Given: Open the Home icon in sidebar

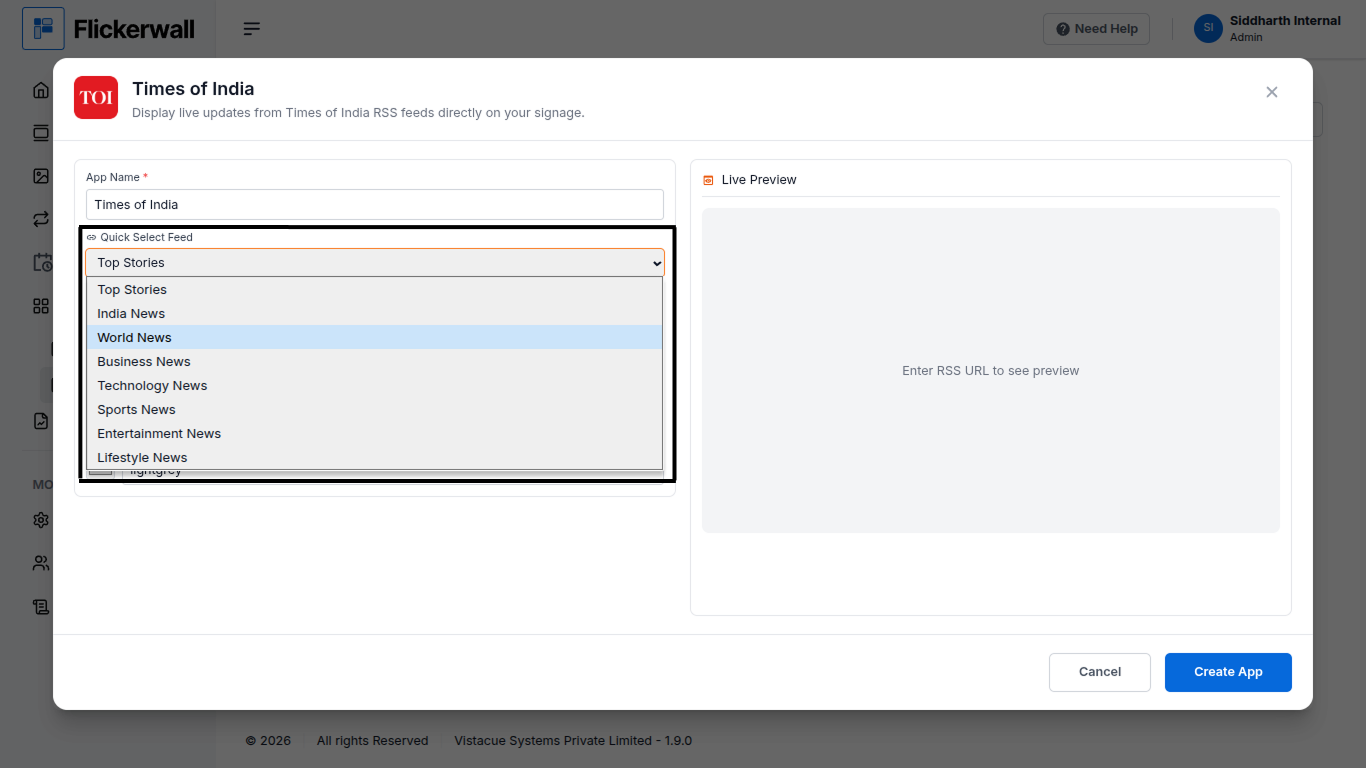Looking at the screenshot, I should (x=41, y=90).
